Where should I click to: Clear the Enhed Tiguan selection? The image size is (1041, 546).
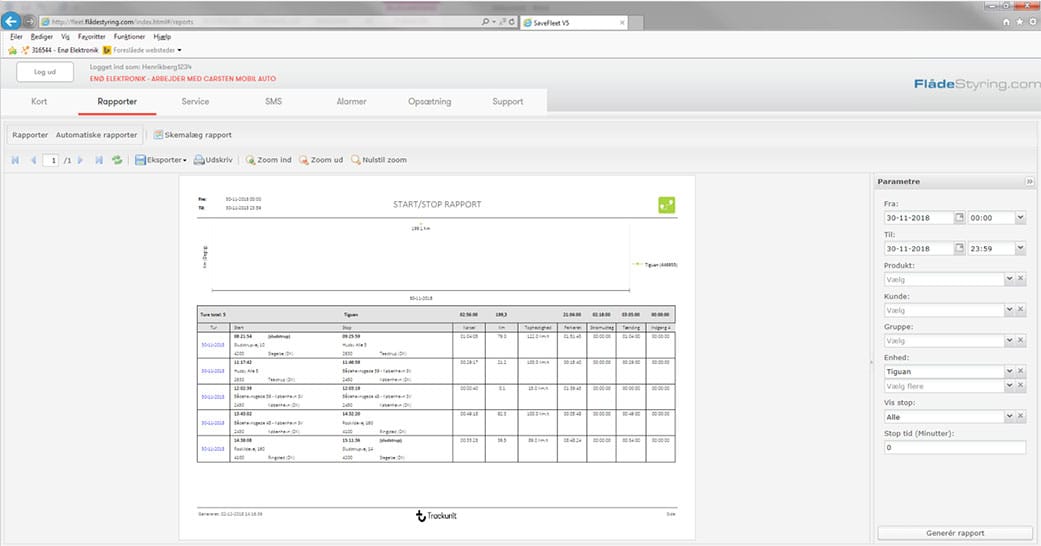pyautogui.click(x=1021, y=371)
